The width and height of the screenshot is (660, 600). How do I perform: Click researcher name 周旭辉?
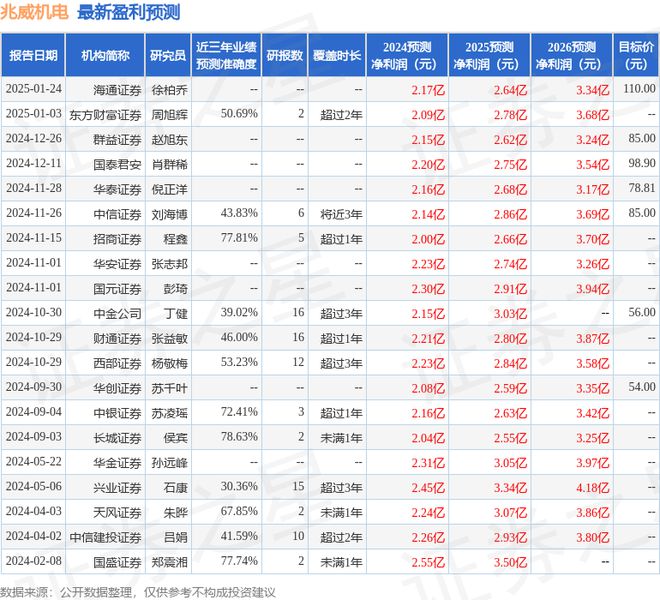click(x=169, y=115)
